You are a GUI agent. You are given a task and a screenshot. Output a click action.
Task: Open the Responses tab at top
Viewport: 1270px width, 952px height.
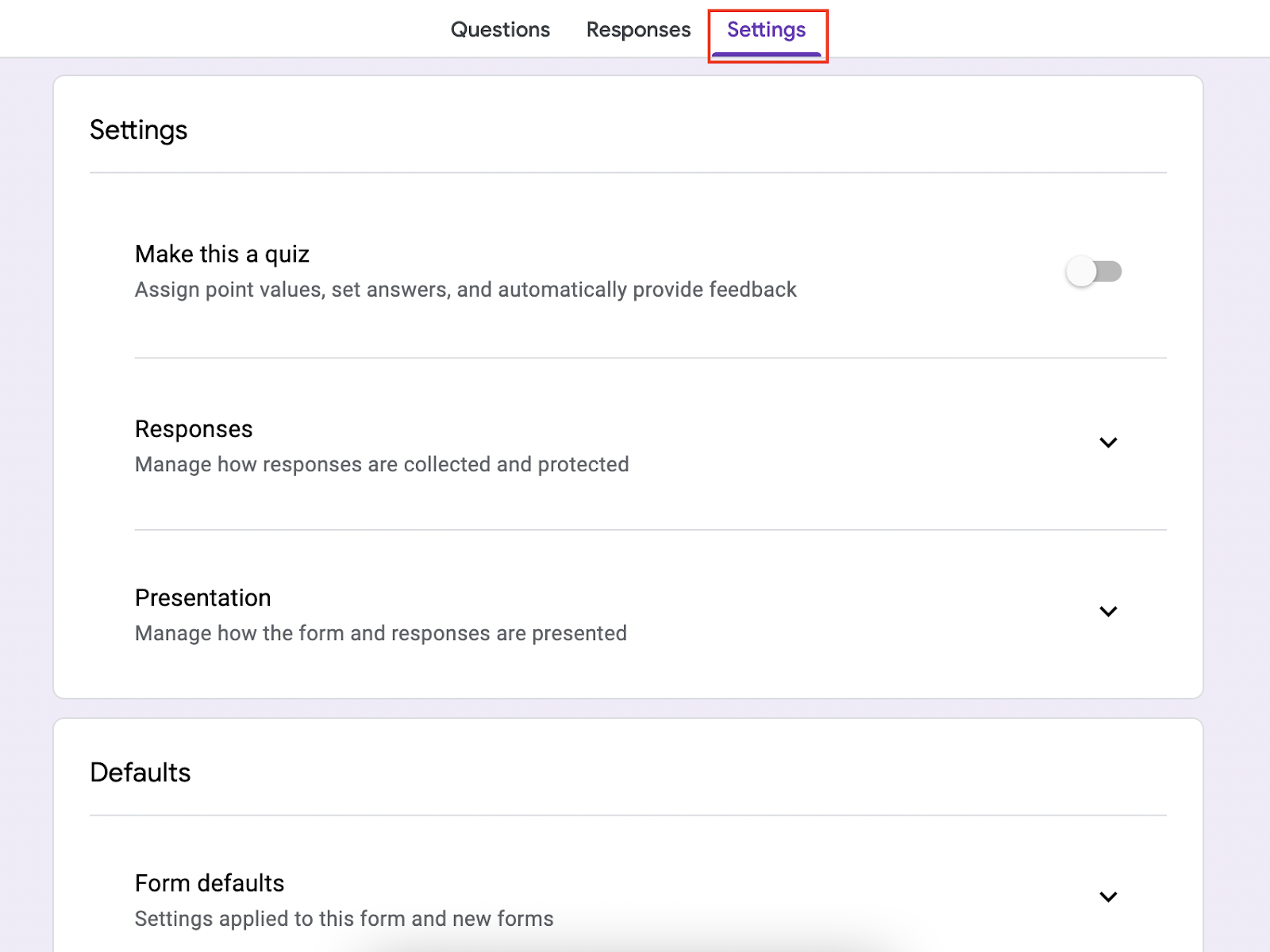coord(638,30)
